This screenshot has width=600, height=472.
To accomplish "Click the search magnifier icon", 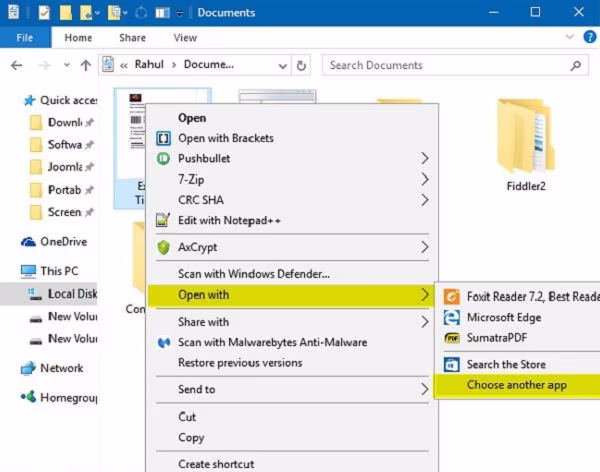I will (576, 66).
